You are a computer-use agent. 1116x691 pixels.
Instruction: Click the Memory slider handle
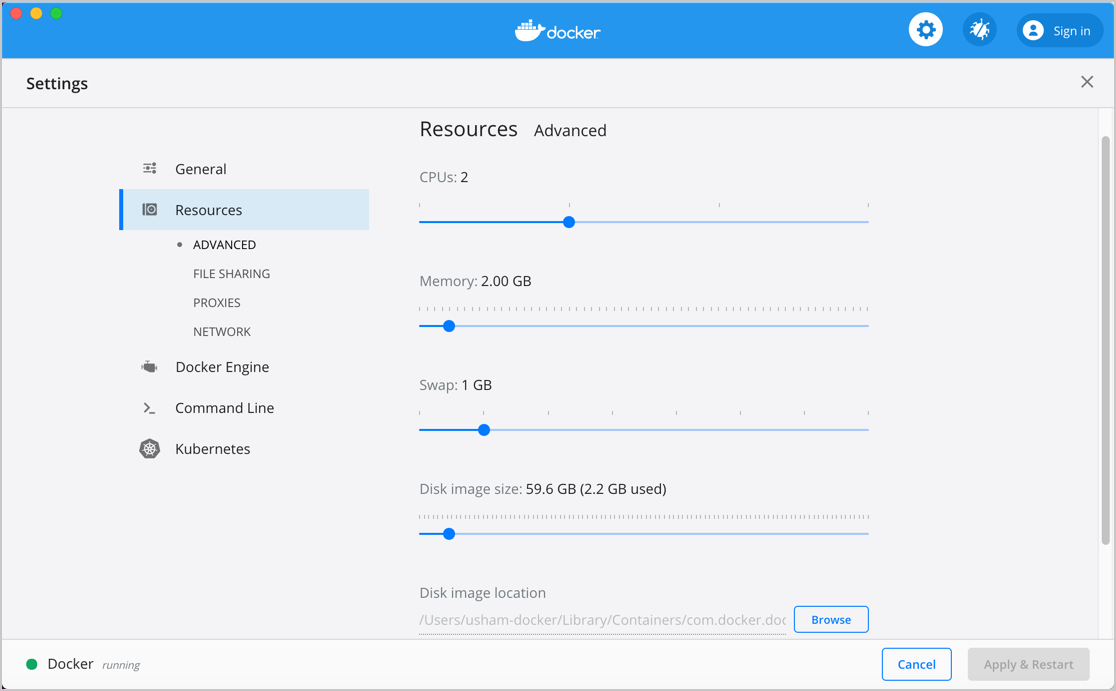click(x=448, y=325)
